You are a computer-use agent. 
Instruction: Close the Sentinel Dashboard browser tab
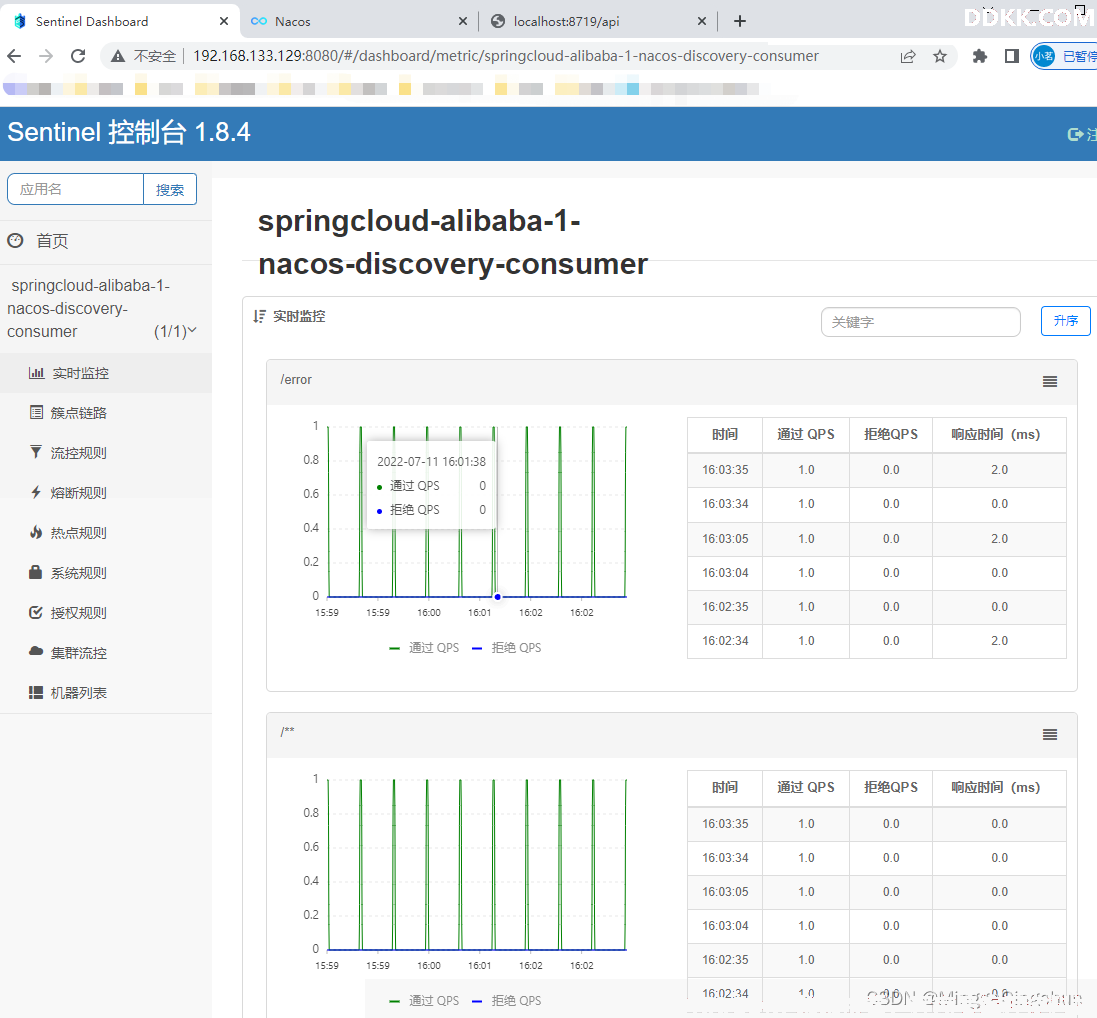coord(224,22)
